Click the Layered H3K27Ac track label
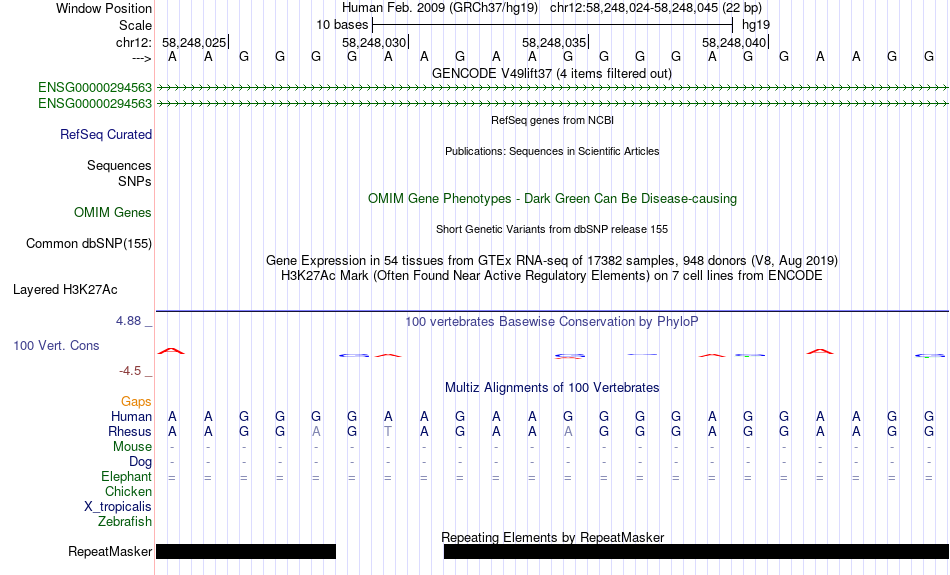950x575 pixels. [x=65, y=290]
